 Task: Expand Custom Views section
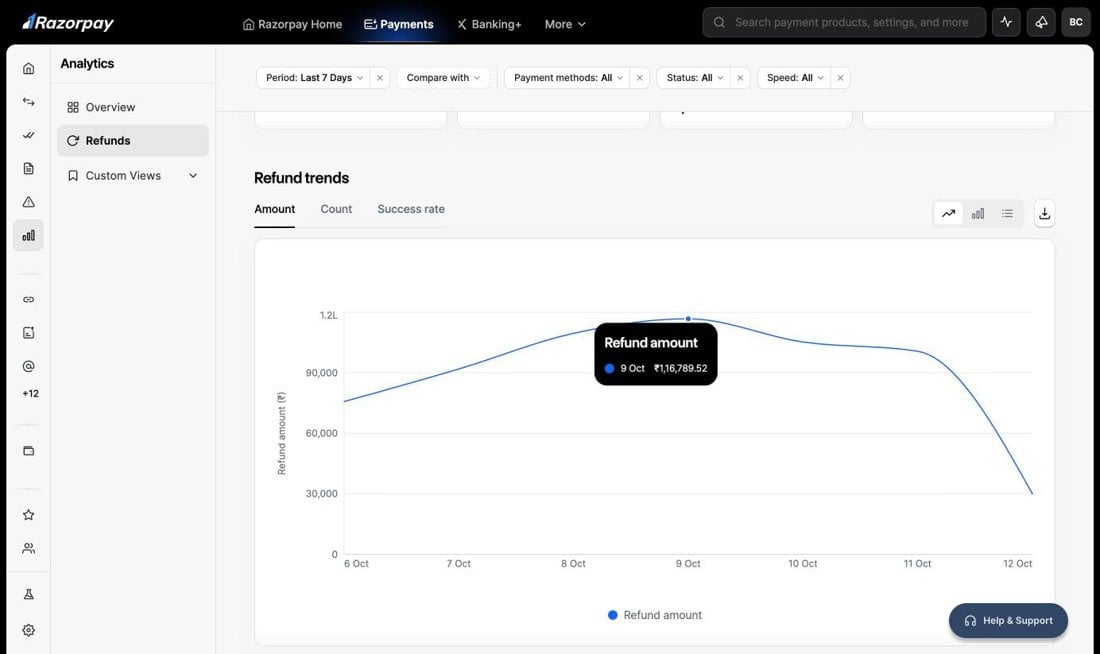pos(133,175)
